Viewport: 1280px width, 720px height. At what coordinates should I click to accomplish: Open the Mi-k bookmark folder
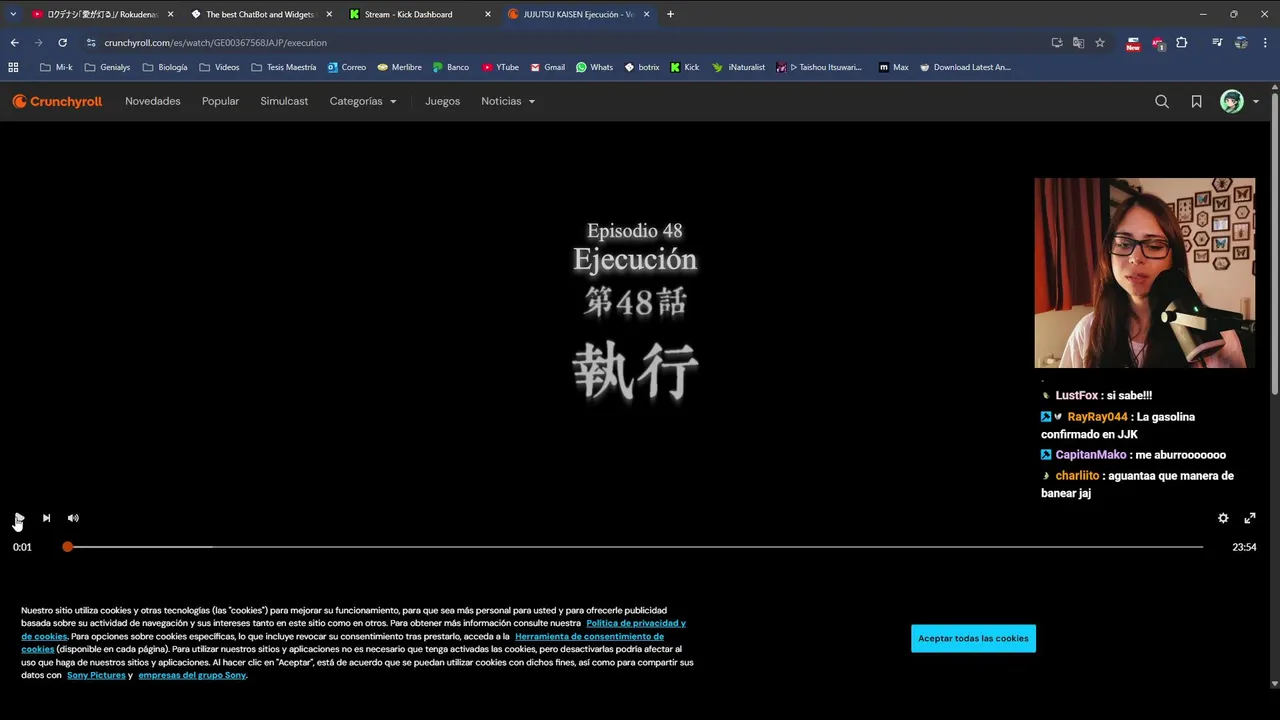pos(56,67)
